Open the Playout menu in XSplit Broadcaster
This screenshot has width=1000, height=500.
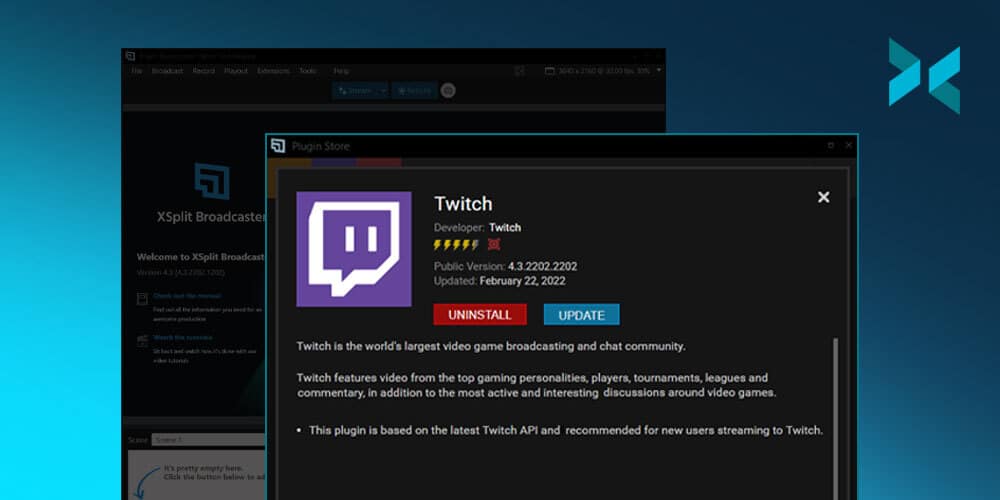(236, 71)
